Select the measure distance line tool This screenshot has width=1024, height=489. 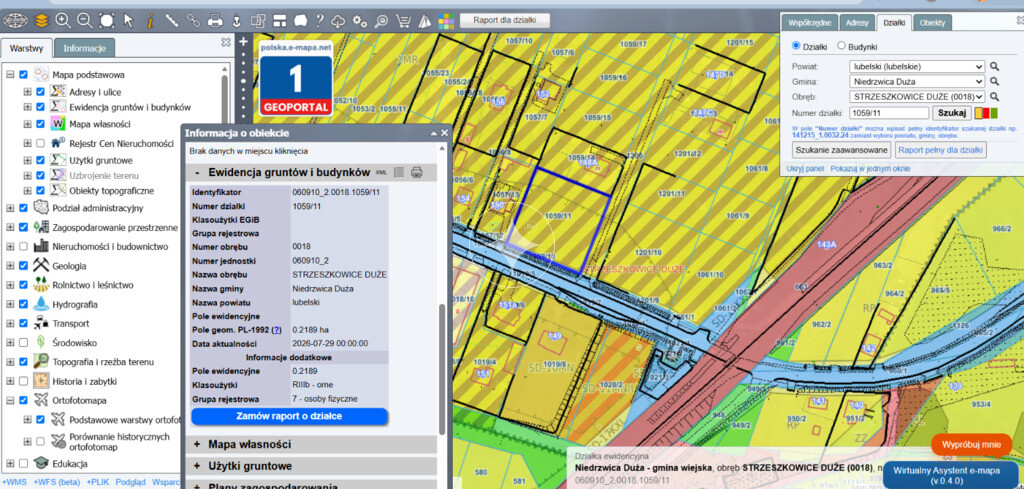click(172, 21)
